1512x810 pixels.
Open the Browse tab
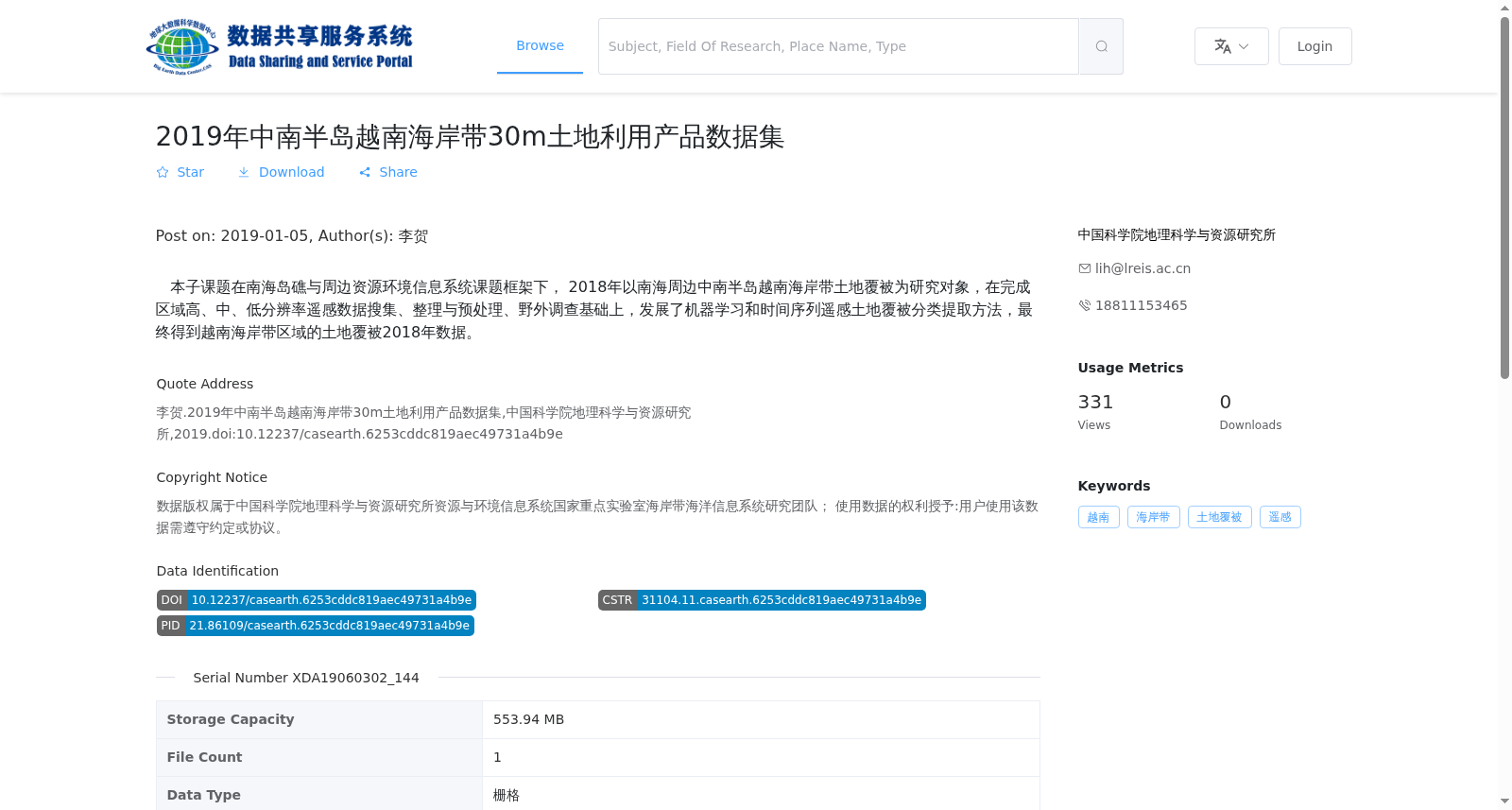tap(540, 45)
